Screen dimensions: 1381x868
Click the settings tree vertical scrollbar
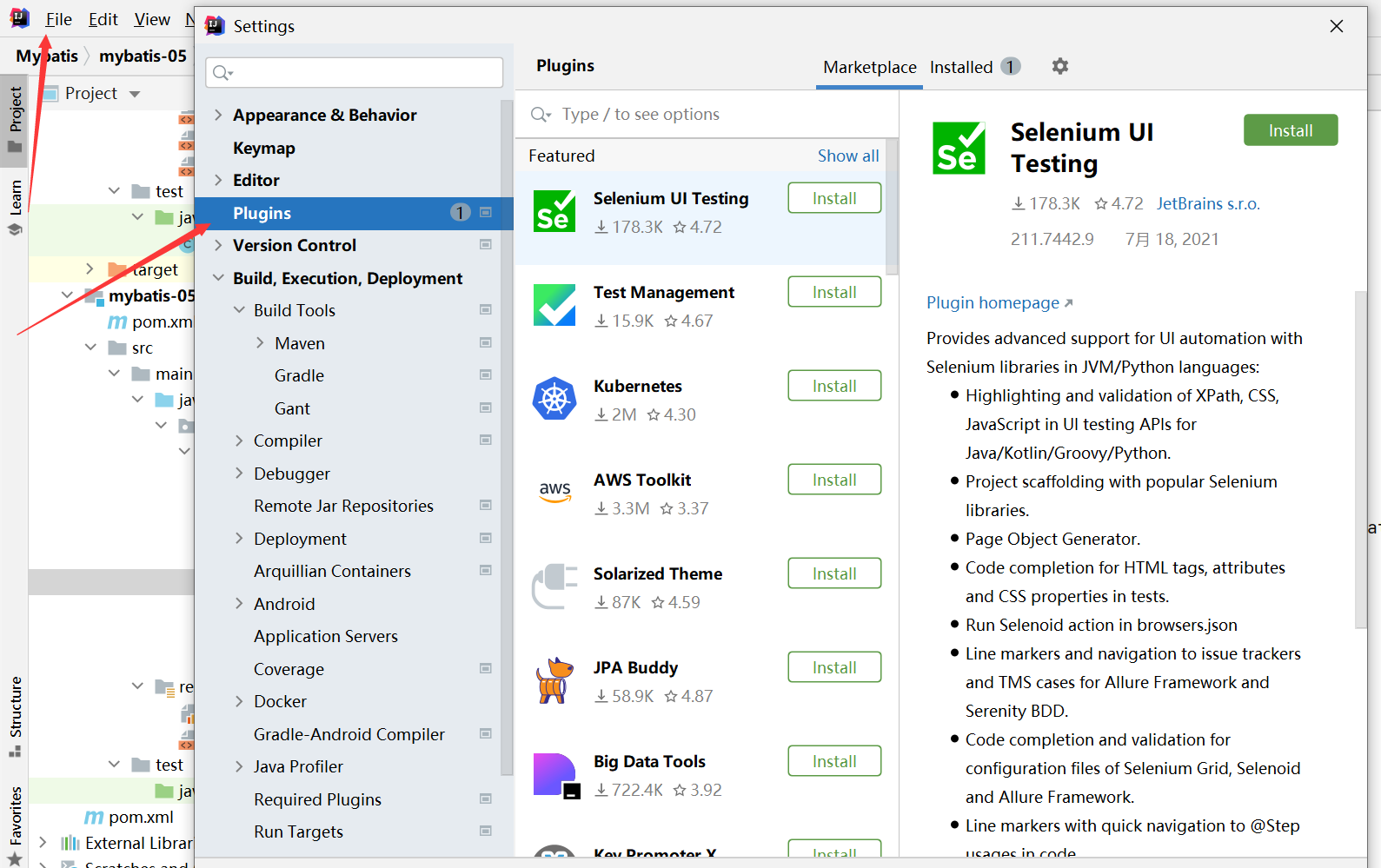(507, 434)
